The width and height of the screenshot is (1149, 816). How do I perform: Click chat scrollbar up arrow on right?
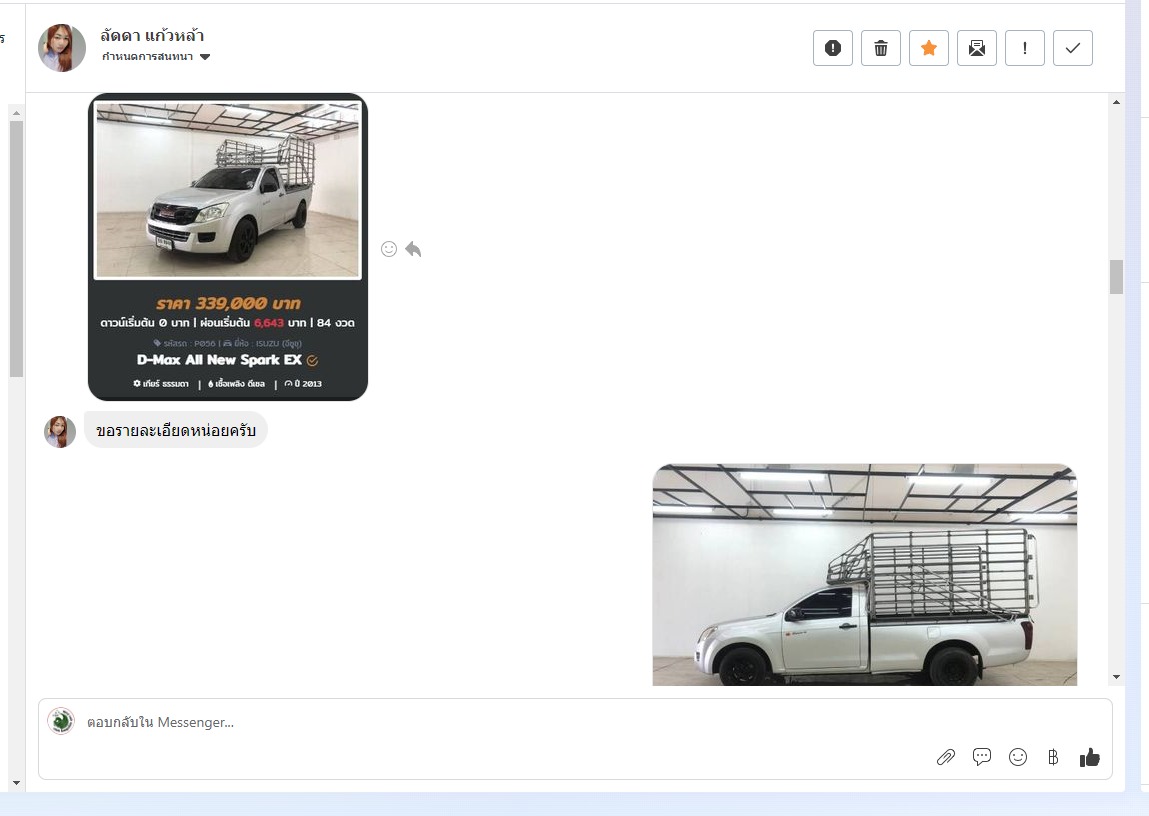1116,103
